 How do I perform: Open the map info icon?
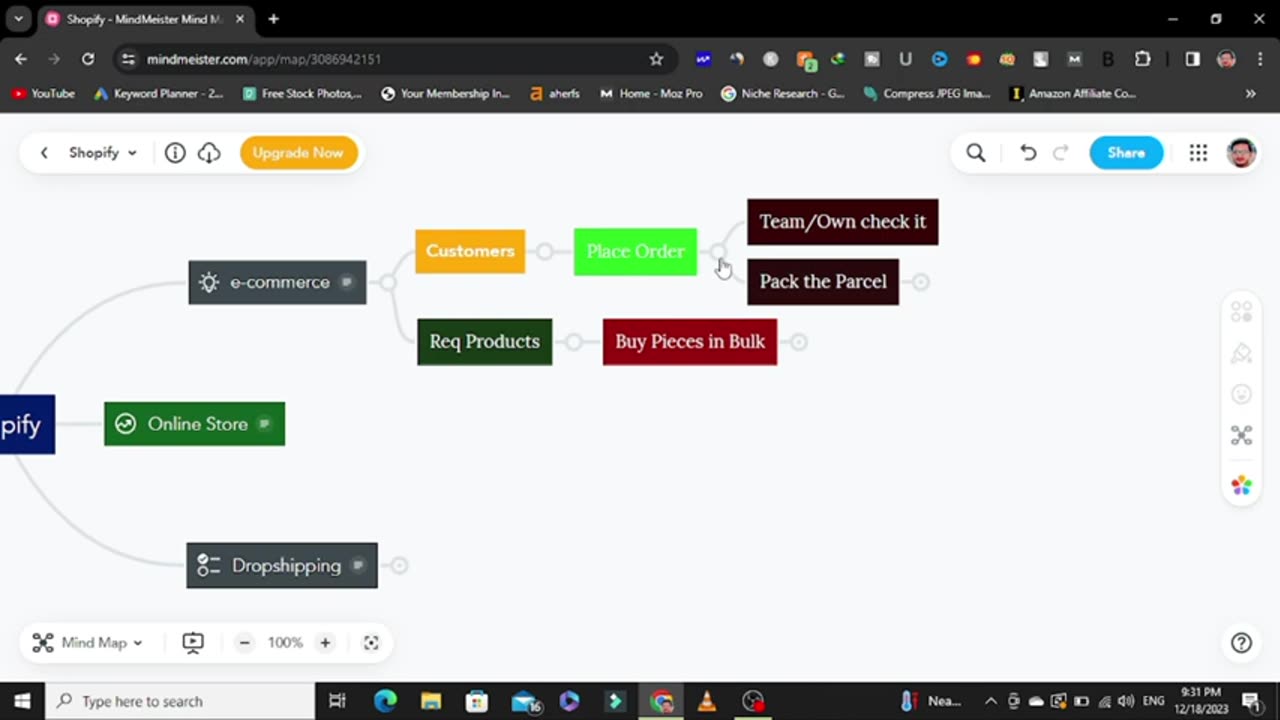tap(175, 153)
